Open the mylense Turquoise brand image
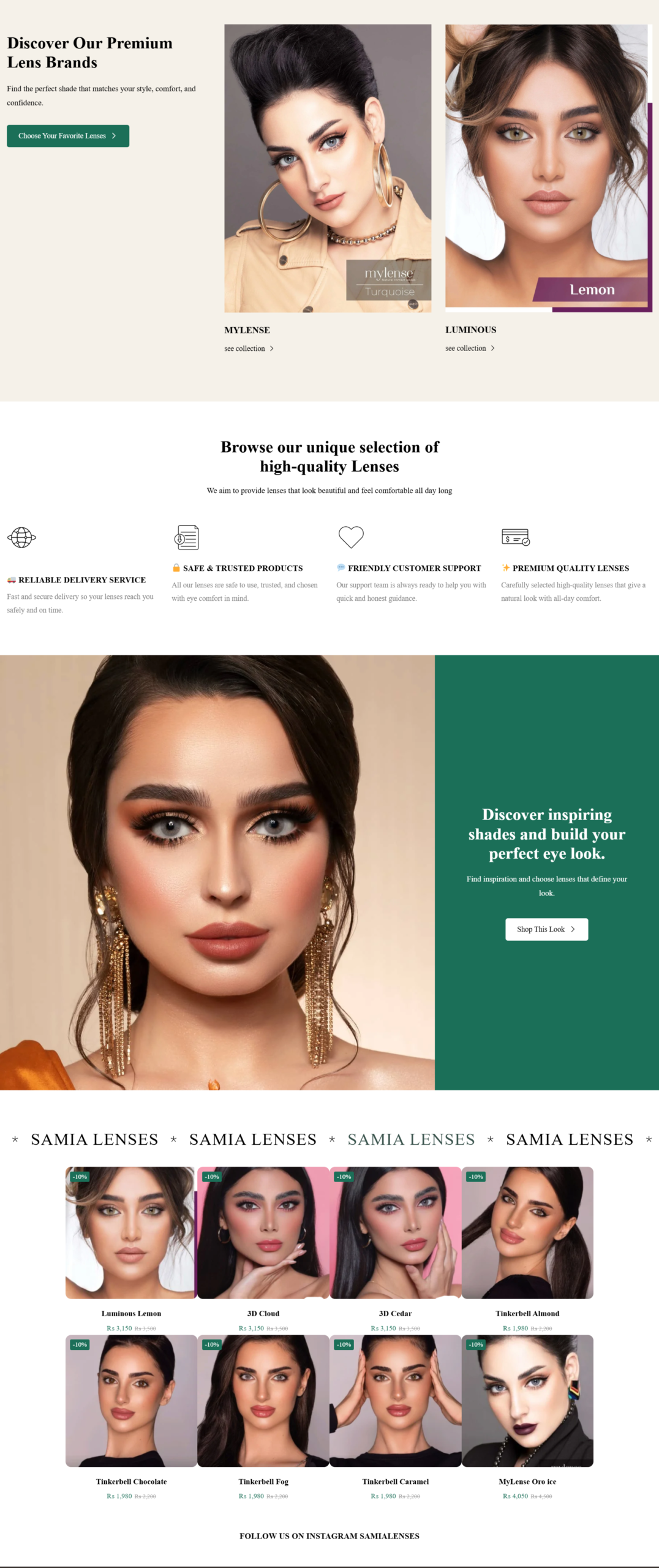This screenshot has width=659, height=1568. click(x=328, y=168)
